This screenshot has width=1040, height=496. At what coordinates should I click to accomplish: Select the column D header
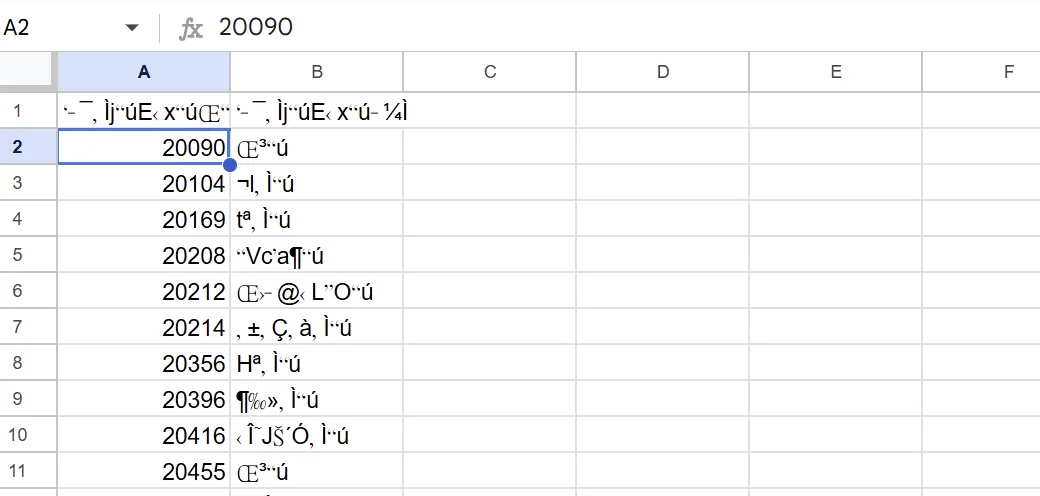coord(663,71)
